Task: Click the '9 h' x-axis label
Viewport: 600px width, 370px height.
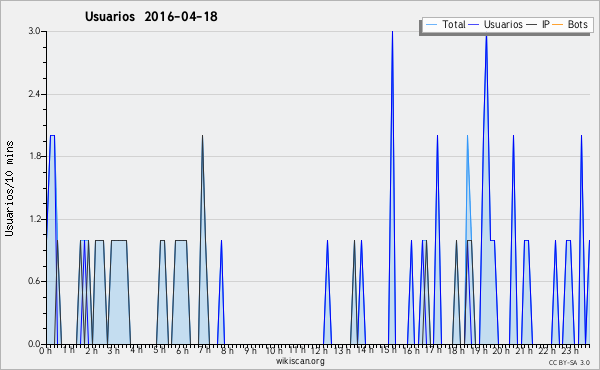Action: (250, 351)
